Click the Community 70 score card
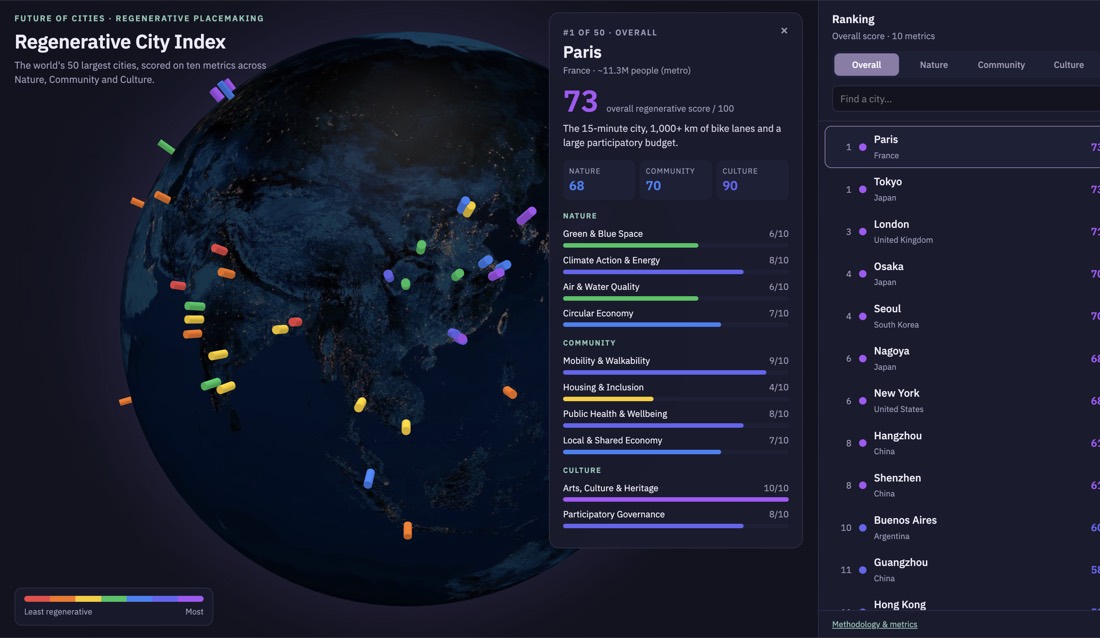The image size is (1100, 638). (675, 180)
